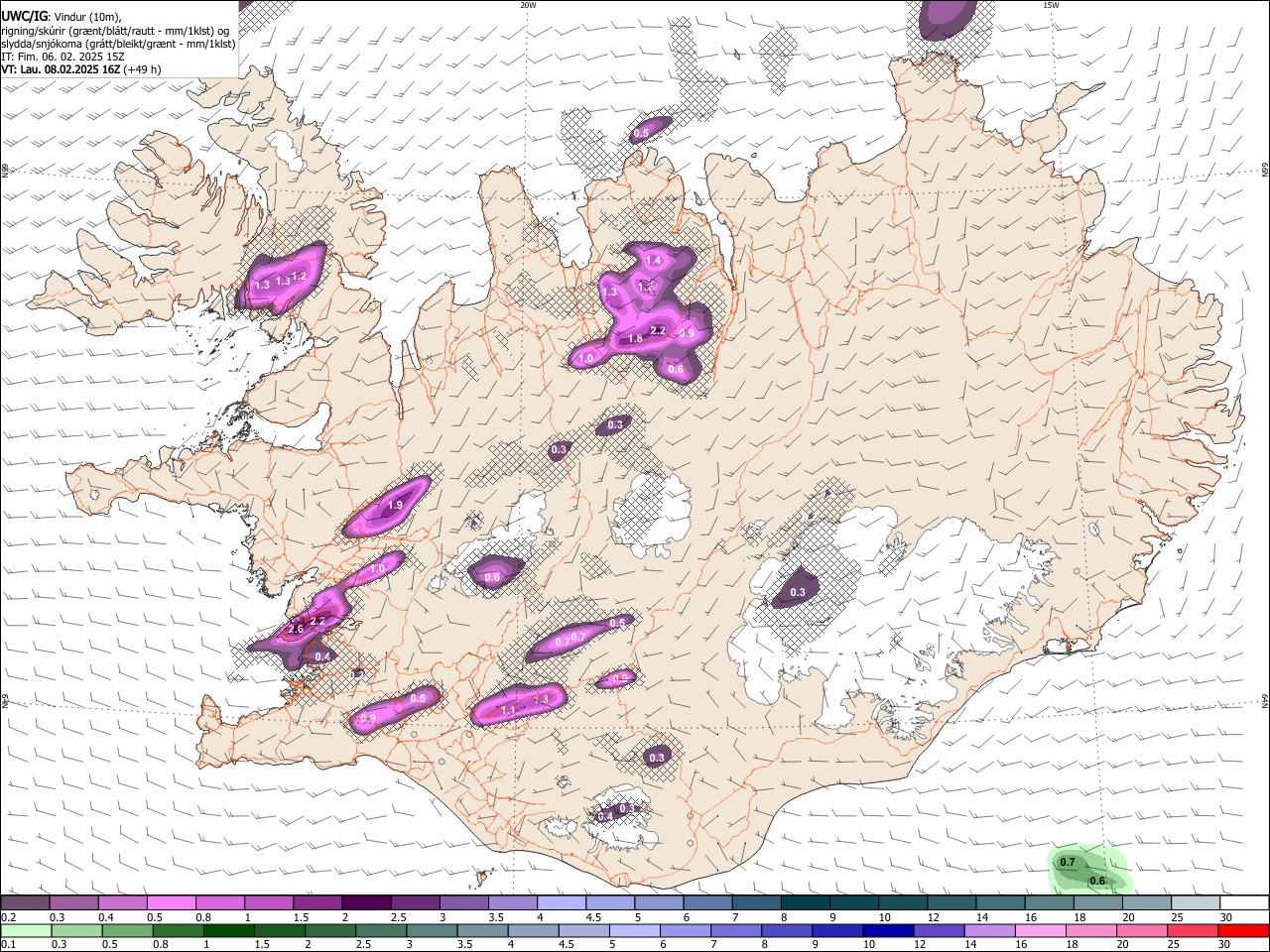The width and height of the screenshot is (1270, 952).
Task: Pick the deep navy 10–12 rain swatch
Action: [x=887, y=930]
